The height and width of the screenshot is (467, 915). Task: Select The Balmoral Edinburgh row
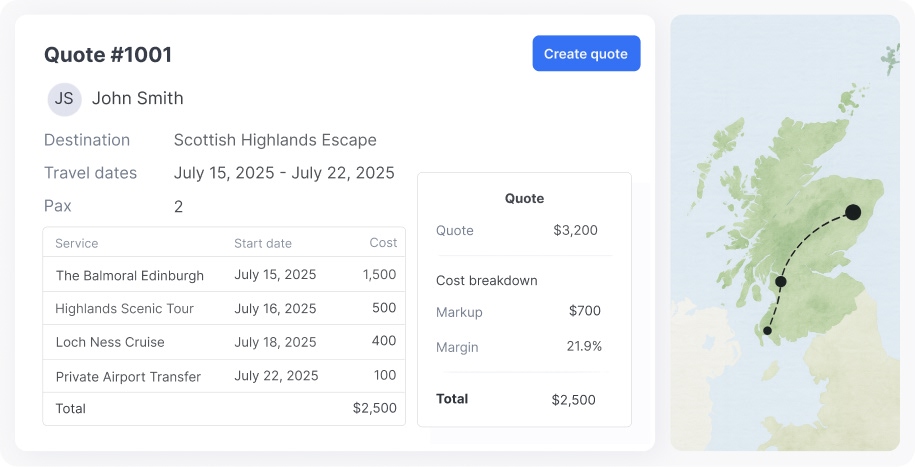(x=224, y=275)
